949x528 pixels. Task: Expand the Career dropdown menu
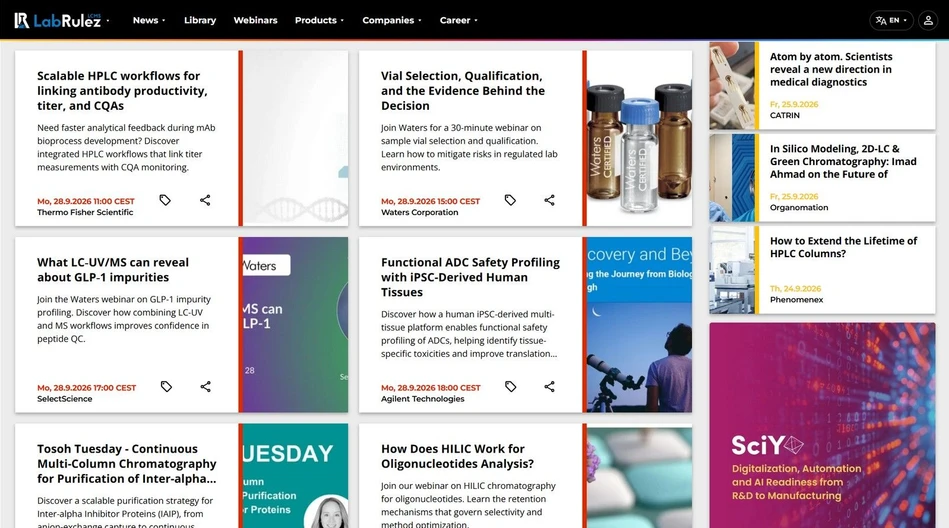458,20
